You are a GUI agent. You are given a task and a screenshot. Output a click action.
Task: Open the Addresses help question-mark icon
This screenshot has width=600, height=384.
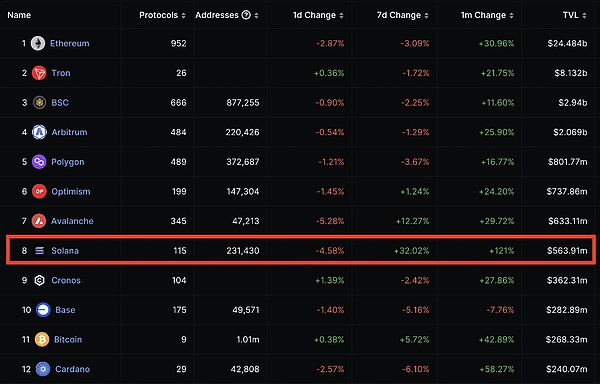pos(246,15)
